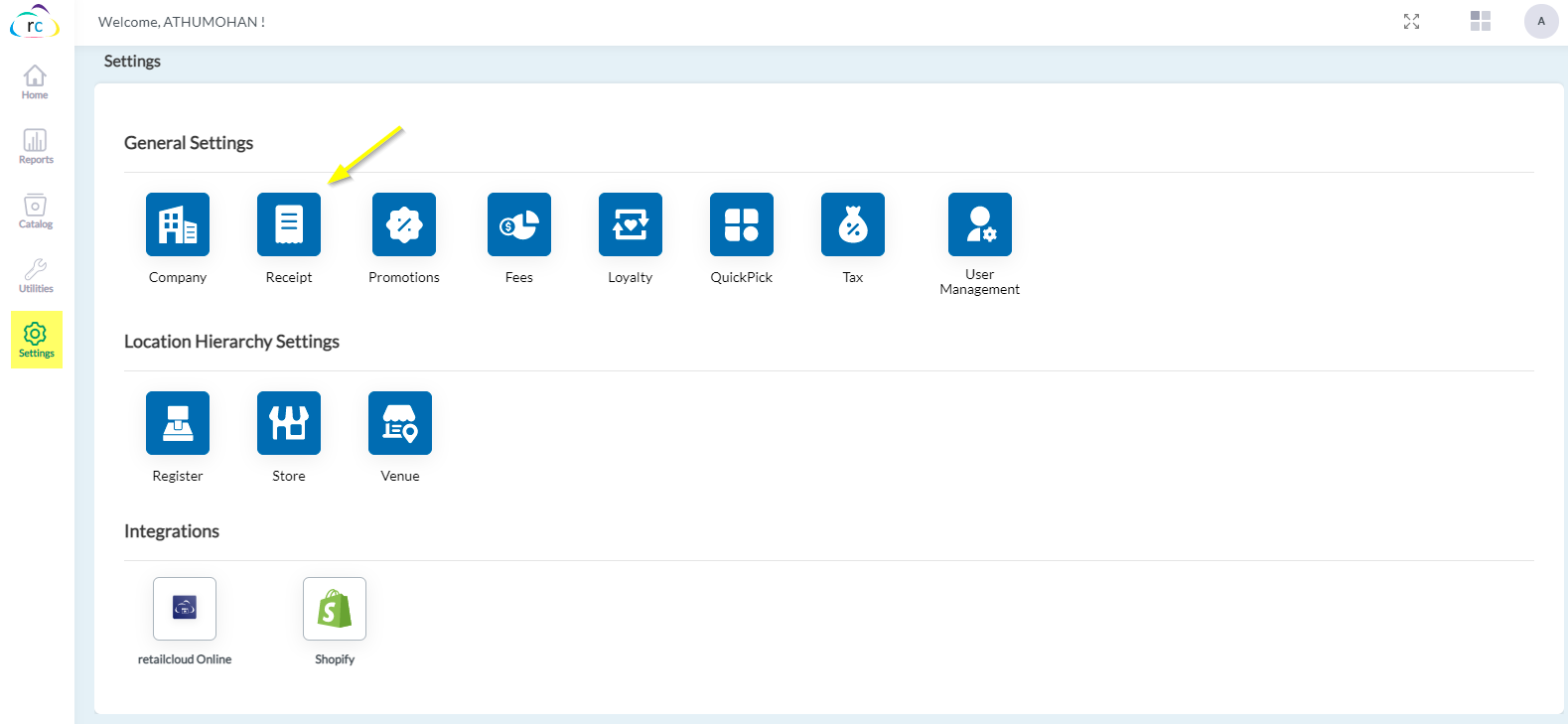Open Reports from the sidebar
The height and width of the screenshot is (724, 1568).
pyautogui.click(x=36, y=147)
